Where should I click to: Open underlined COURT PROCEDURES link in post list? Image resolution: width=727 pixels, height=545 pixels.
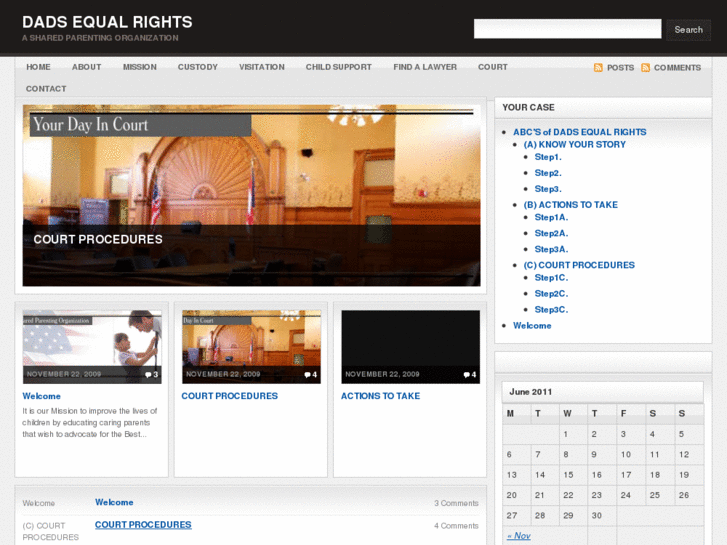click(143, 525)
